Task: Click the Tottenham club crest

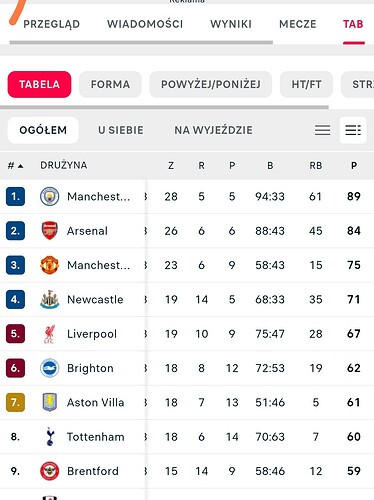Action: coord(49,437)
